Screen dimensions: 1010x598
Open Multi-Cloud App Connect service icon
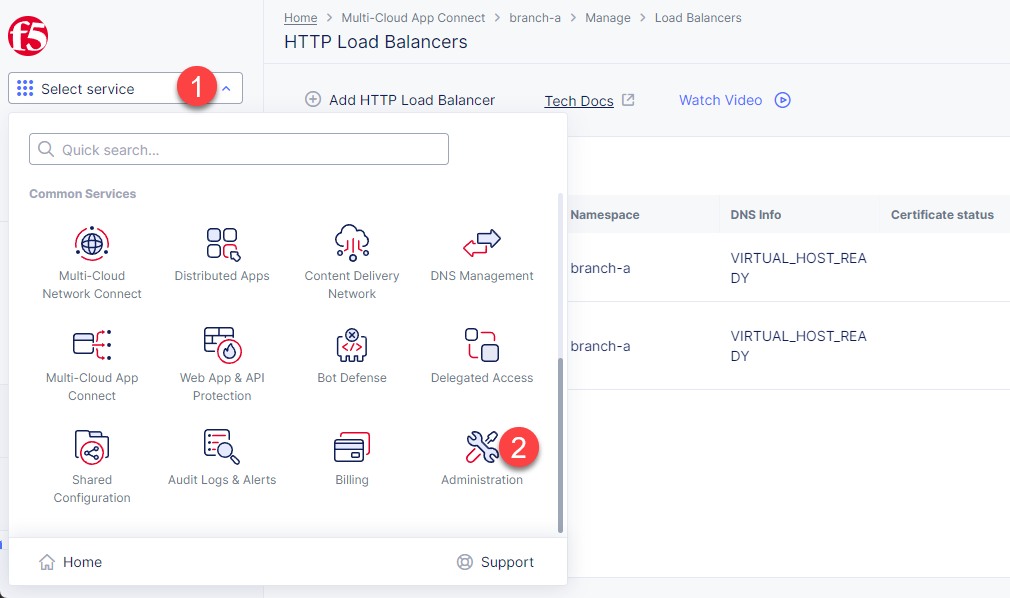92,345
